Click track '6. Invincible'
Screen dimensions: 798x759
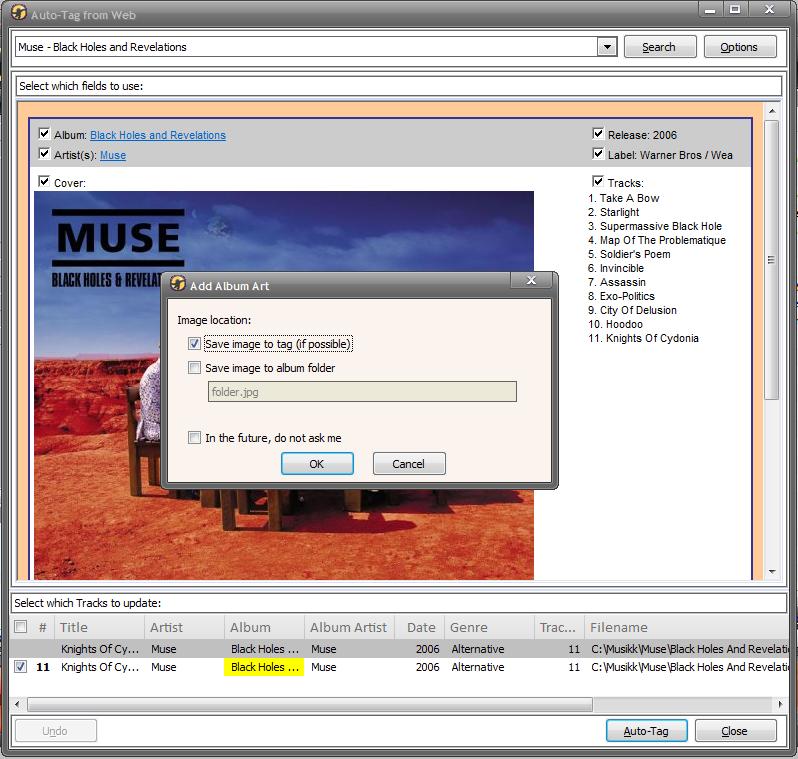click(x=616, y=268)
